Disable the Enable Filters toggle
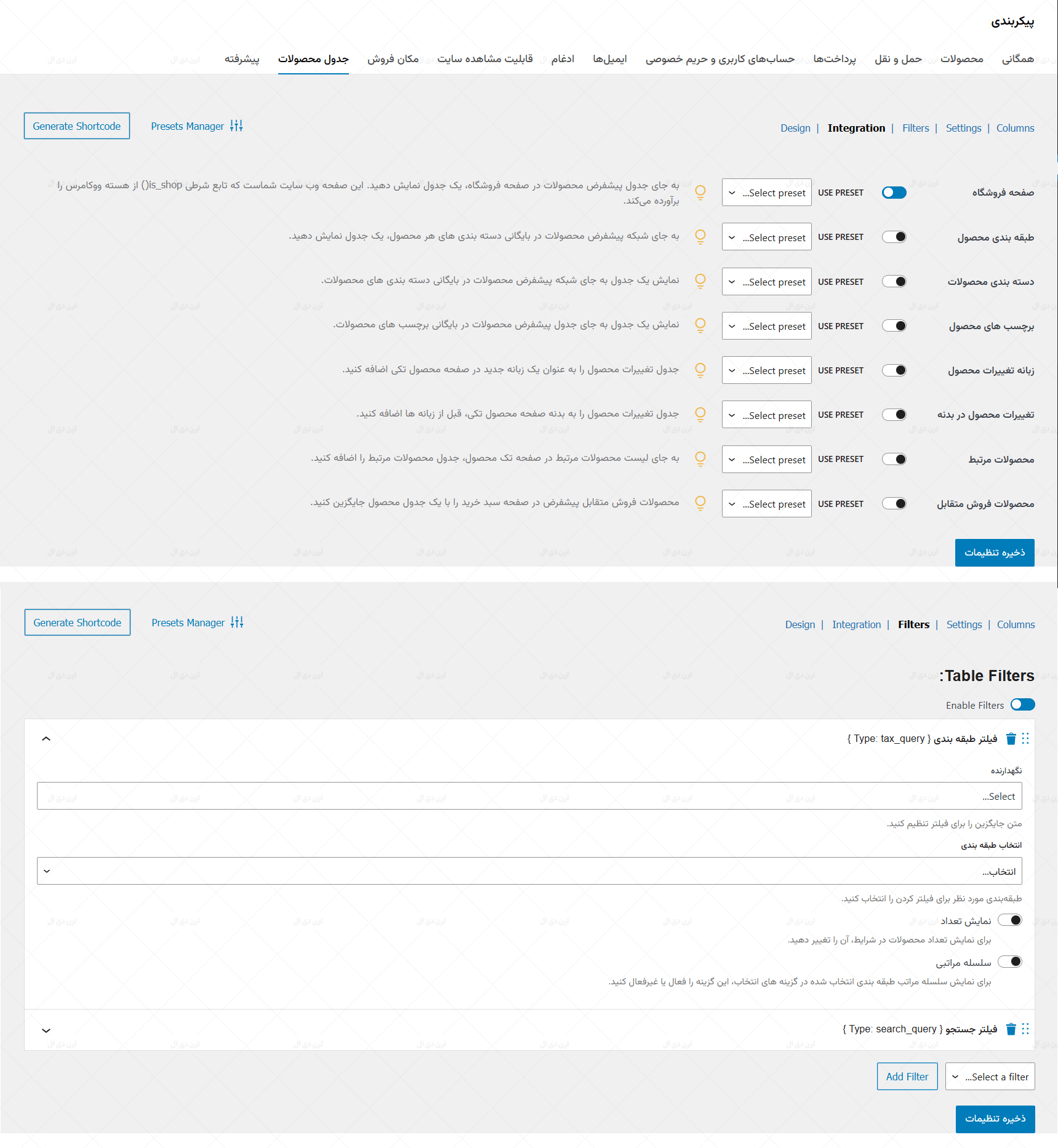The image size is (1058, 1148). pyautogui.click(x=1023, y=704)
